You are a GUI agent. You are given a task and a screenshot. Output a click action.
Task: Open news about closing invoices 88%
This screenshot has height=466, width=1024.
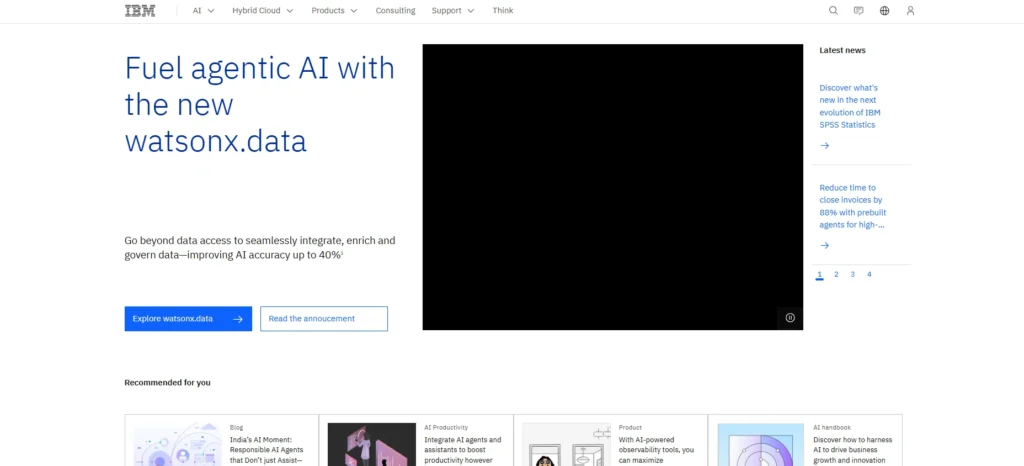click(852, 206)
